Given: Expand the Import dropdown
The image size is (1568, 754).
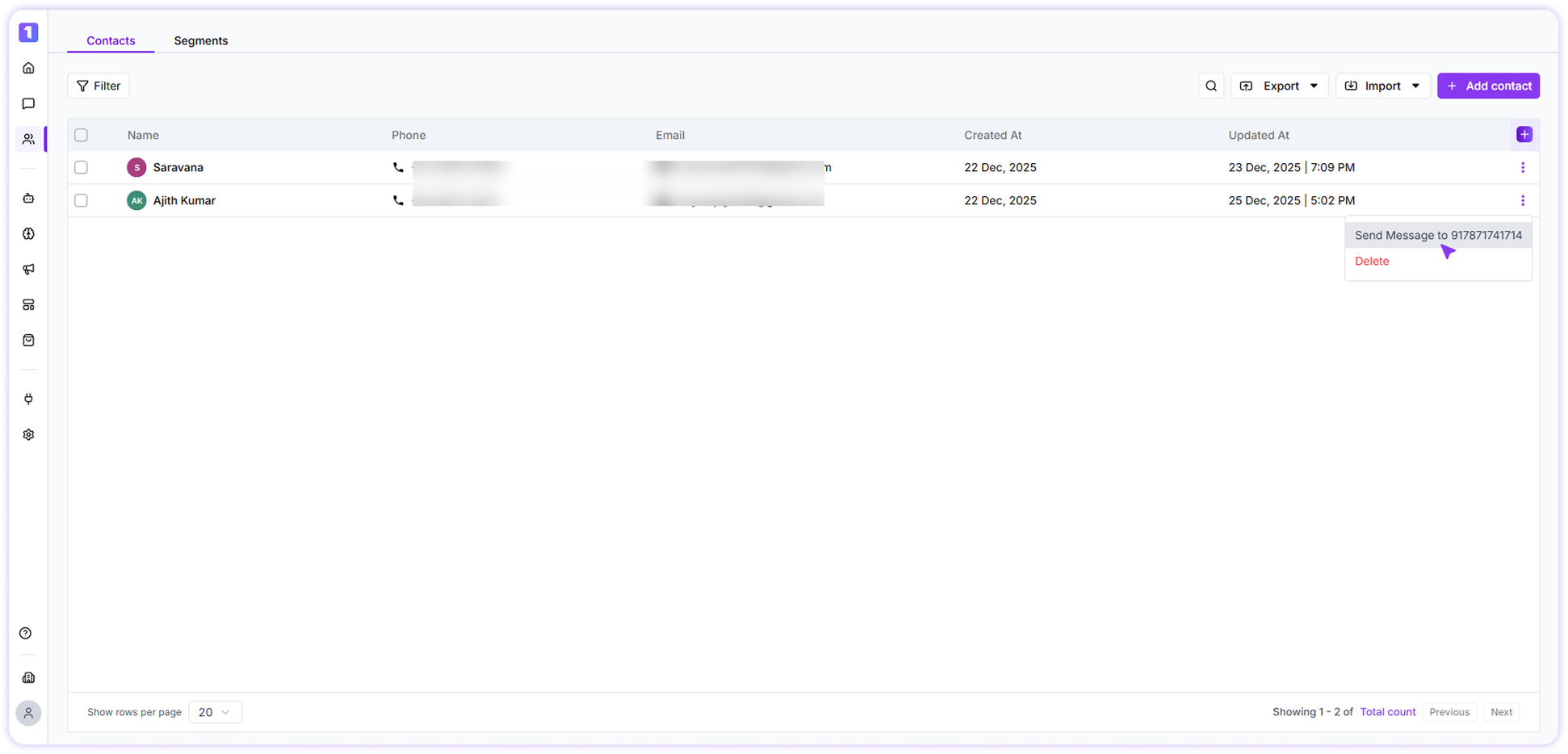Looking at the screenshot, I should [x=1383, y=86].
